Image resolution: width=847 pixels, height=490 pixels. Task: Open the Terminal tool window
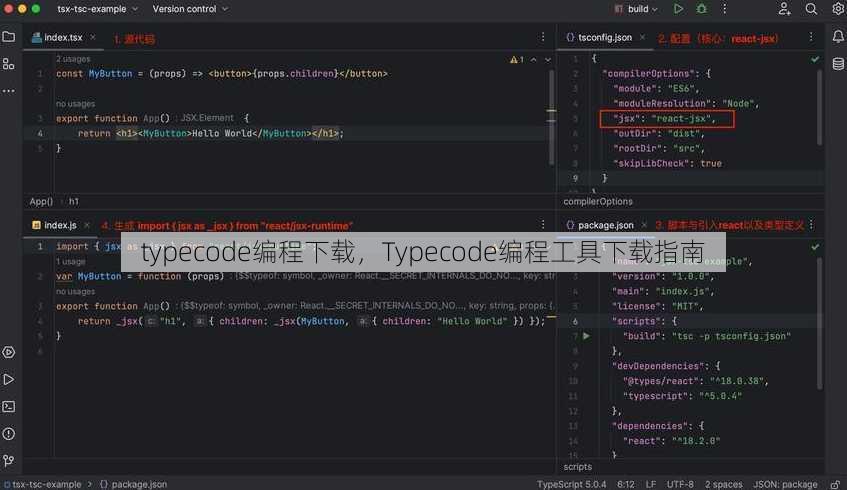click(x=9, y=406)
